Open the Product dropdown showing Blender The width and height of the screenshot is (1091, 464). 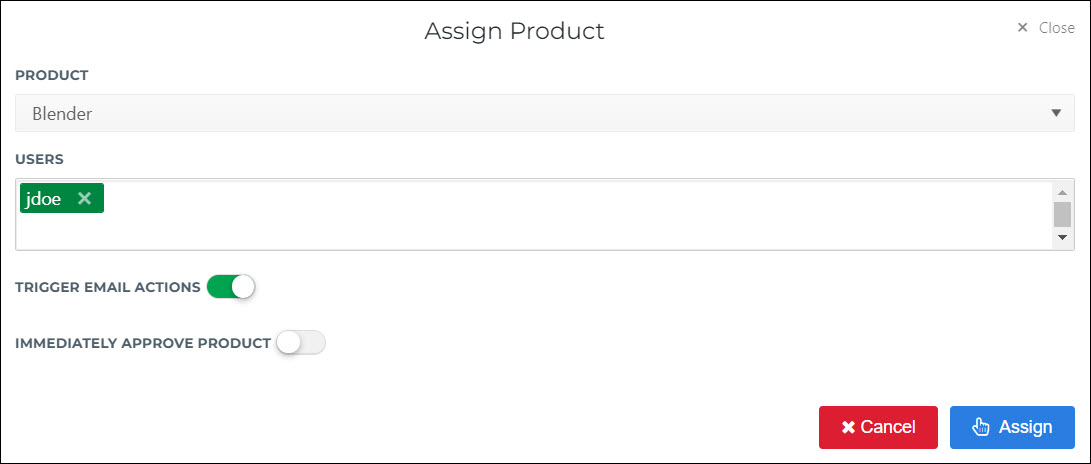[x=545, y=113]
